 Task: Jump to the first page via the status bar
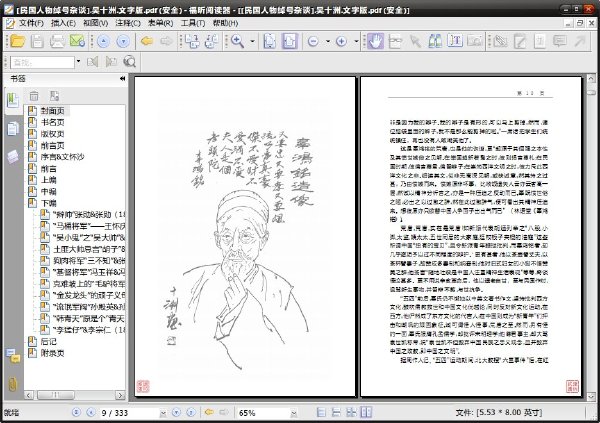coord(76,412)
